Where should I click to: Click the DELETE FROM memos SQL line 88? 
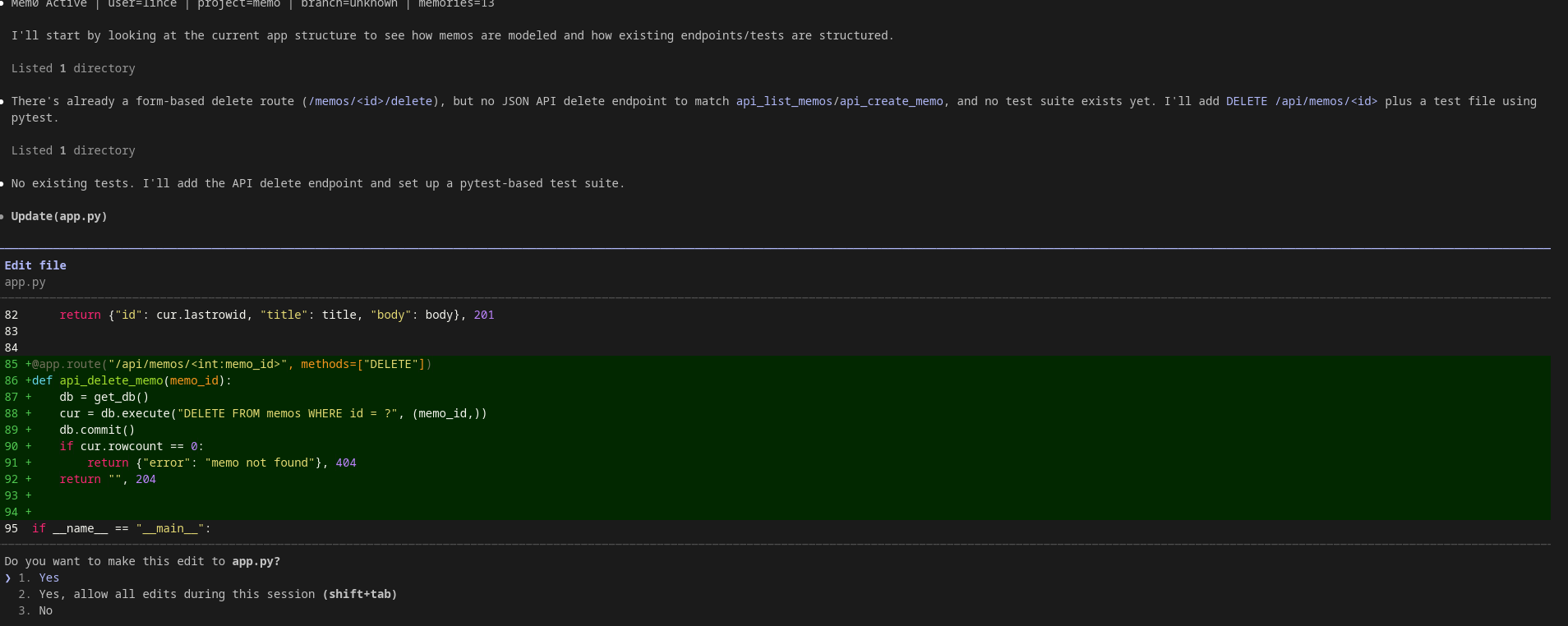[273, 413]
